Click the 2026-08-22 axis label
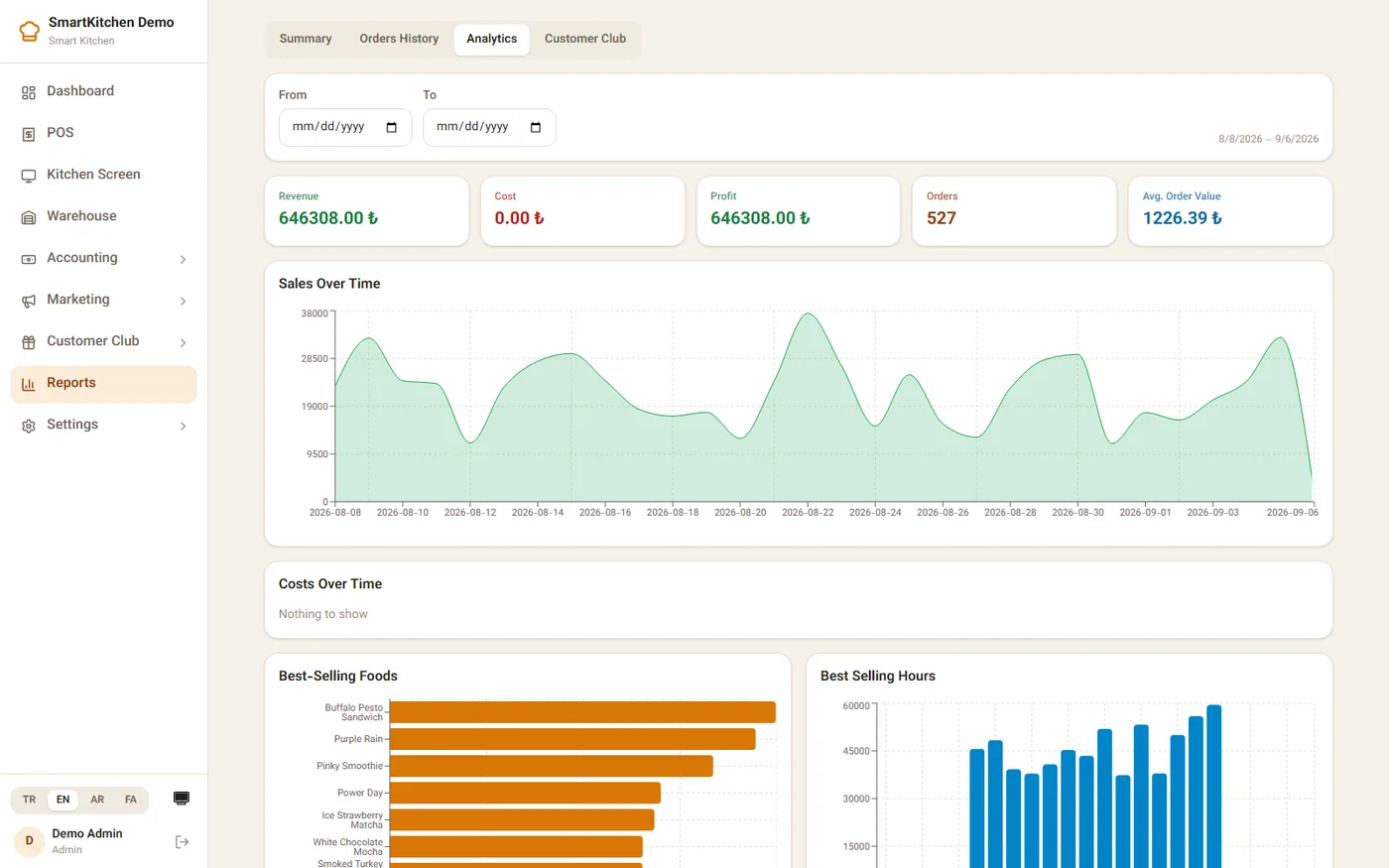The width and height of the screenshot is (1389, 868). click(808, 513)
